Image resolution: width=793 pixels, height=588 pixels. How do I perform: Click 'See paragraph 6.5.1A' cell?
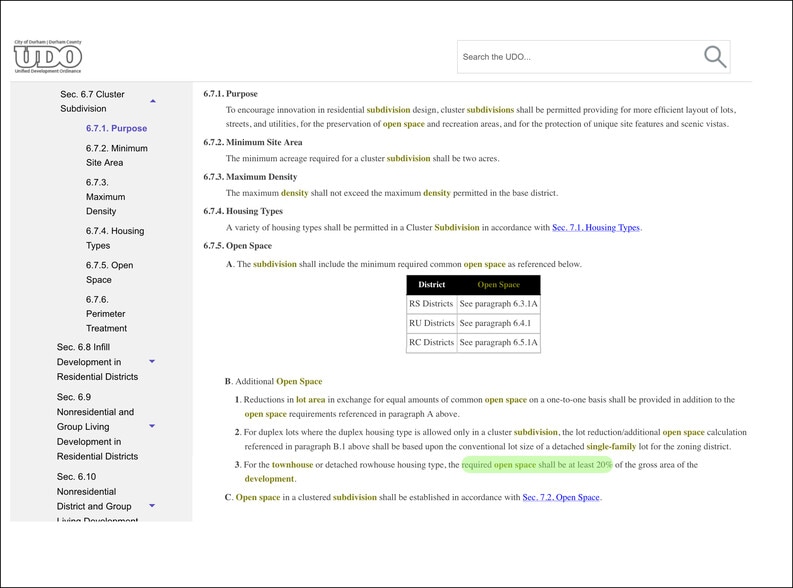[498, 342]
